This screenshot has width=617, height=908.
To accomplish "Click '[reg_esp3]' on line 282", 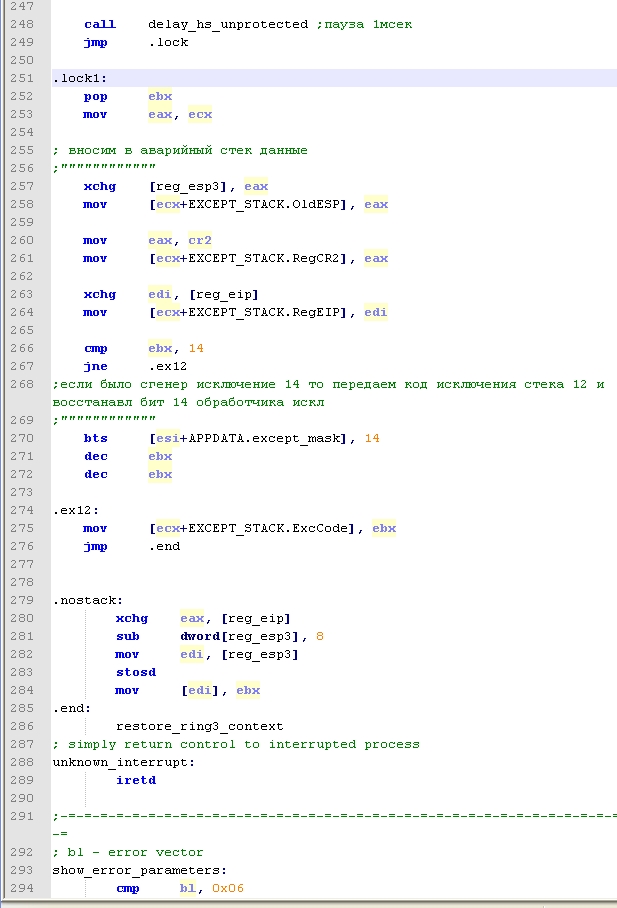I will tap(260, 654).
